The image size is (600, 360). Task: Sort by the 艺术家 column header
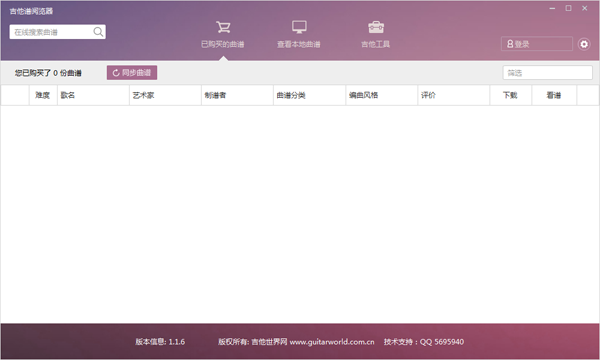pyautogui.click(x=165, y=95)
